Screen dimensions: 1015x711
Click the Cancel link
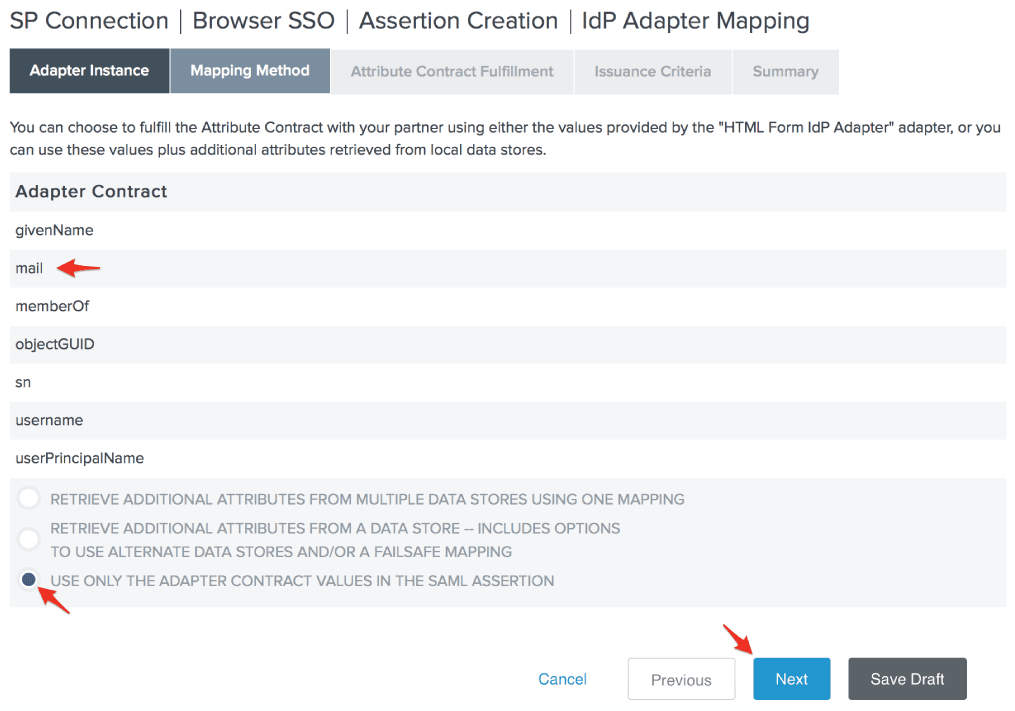pos(561,678)
